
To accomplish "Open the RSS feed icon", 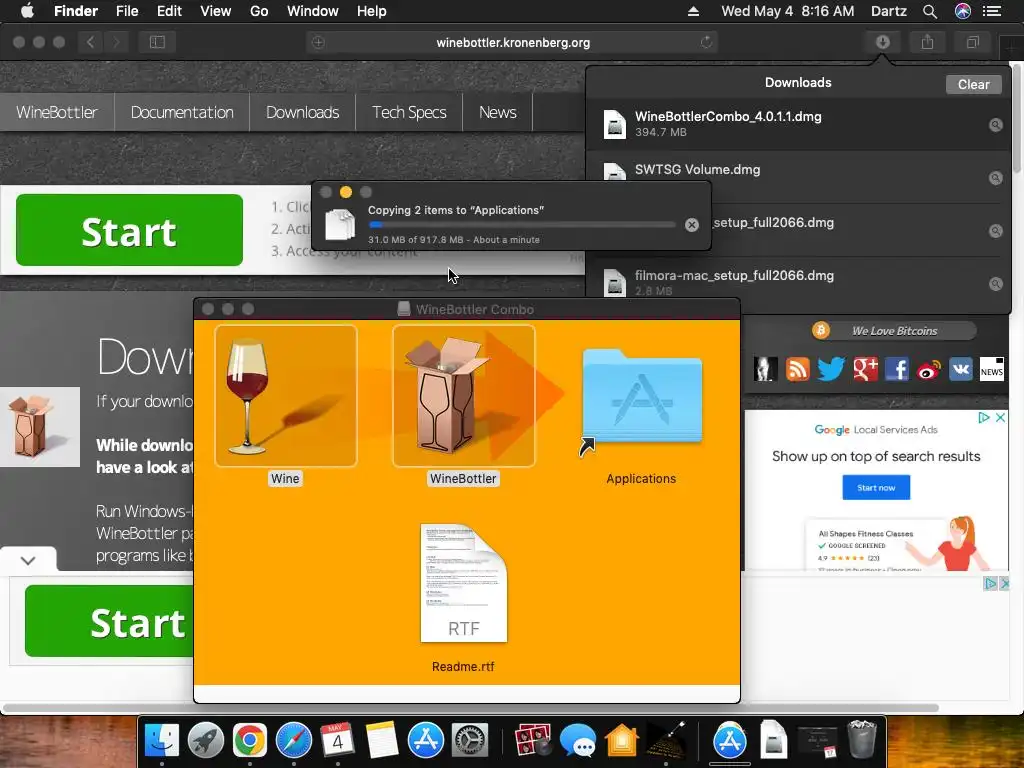I will [x=797, y=369].
